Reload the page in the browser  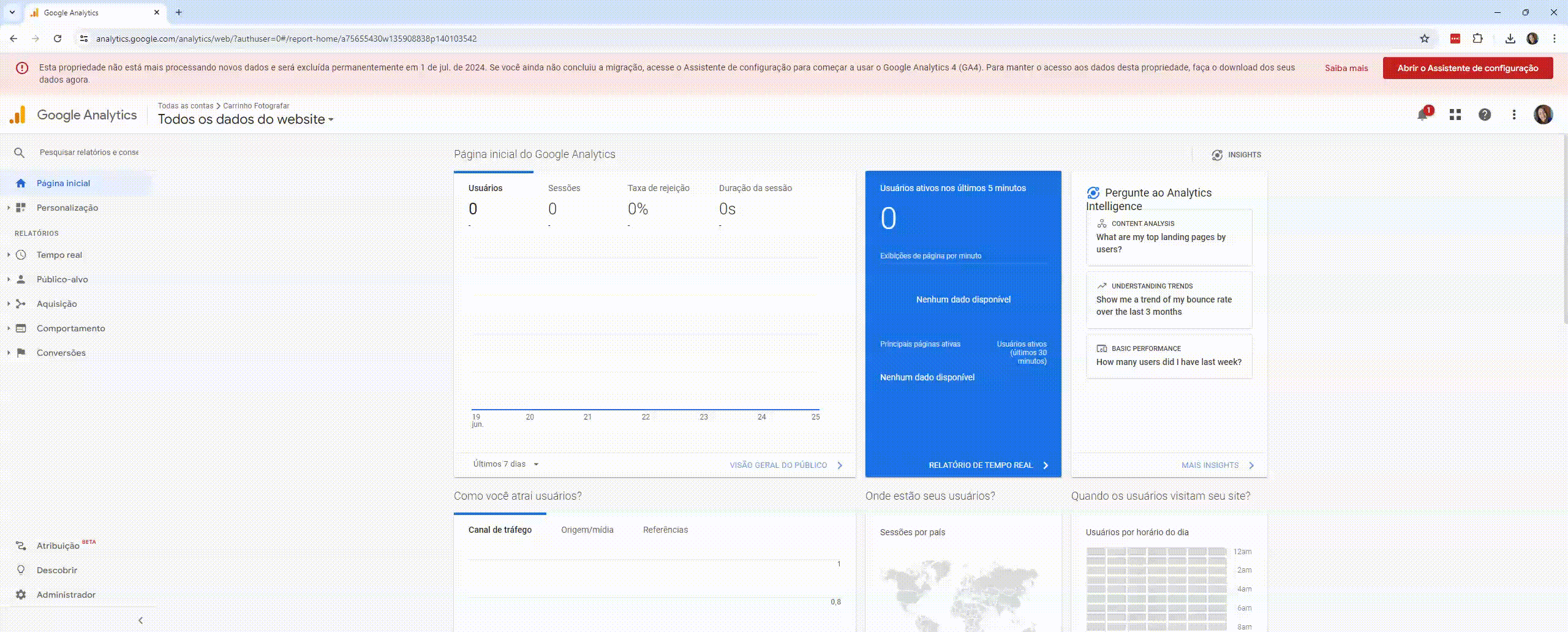pyautogui.click(x=58, y=39)
